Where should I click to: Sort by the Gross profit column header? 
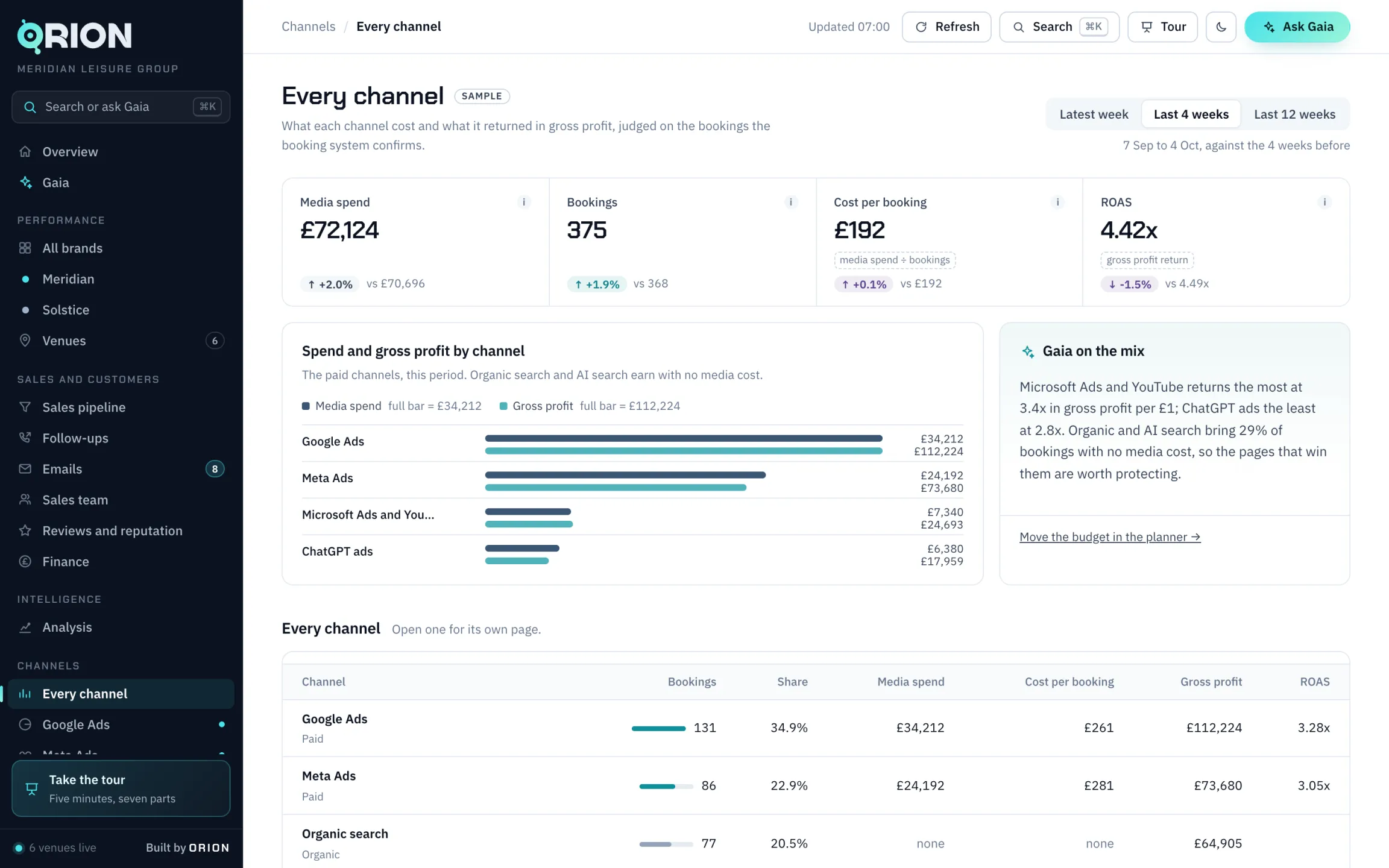1211,681
